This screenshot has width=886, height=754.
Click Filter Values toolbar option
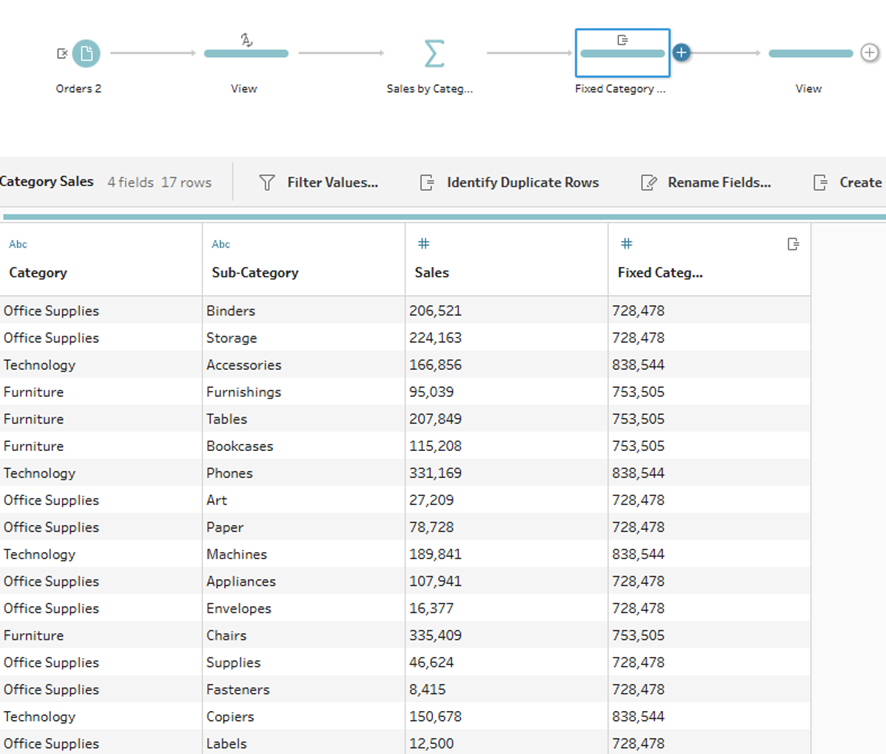319,182
